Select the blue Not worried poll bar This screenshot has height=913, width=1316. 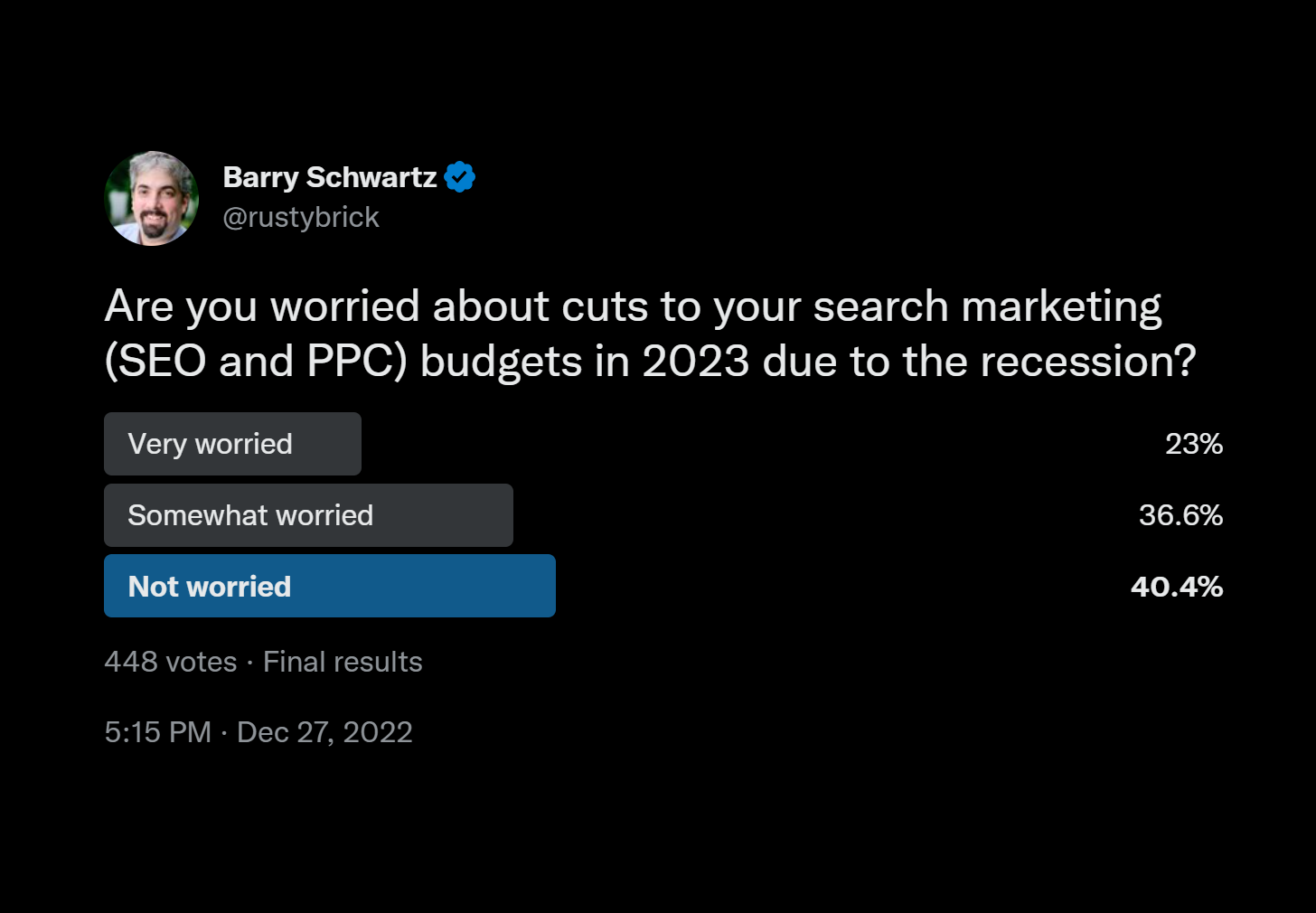[x=330, y=586]
